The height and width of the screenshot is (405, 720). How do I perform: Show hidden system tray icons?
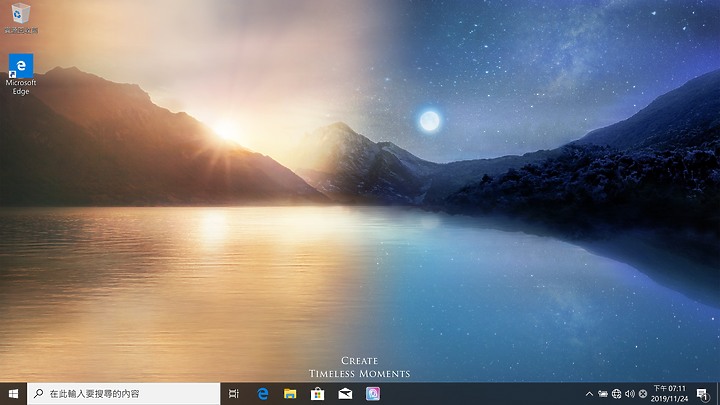[x=589, y=394]
